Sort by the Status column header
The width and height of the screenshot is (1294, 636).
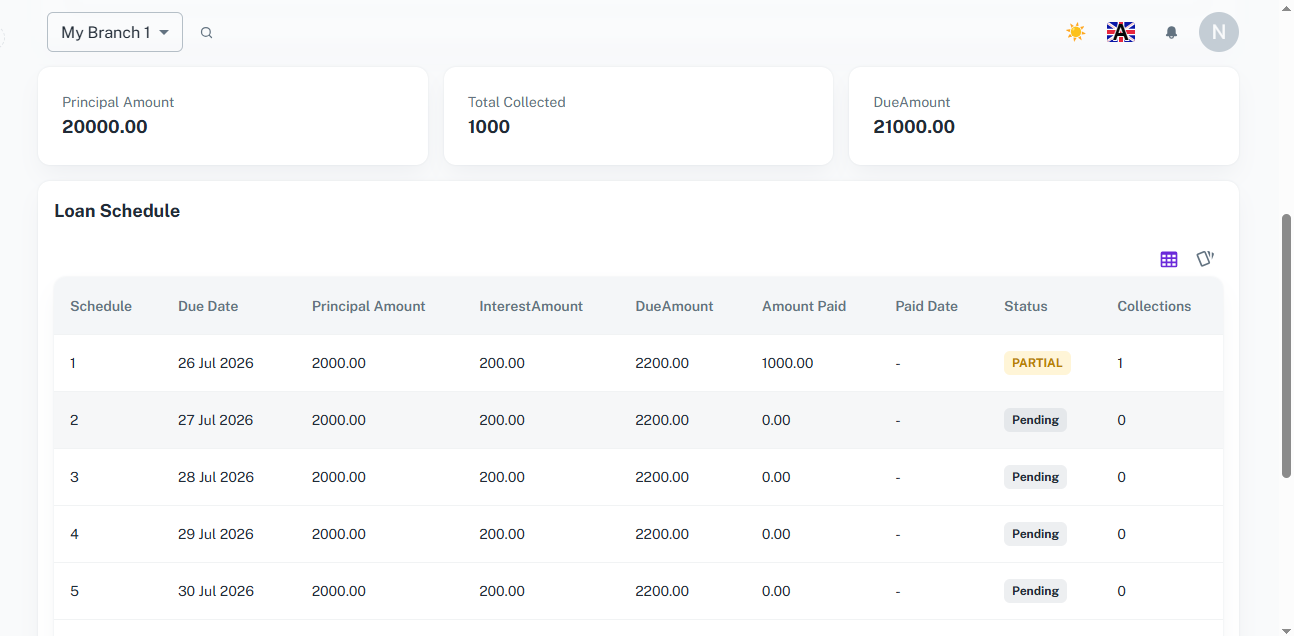(x=1026, y=306)
